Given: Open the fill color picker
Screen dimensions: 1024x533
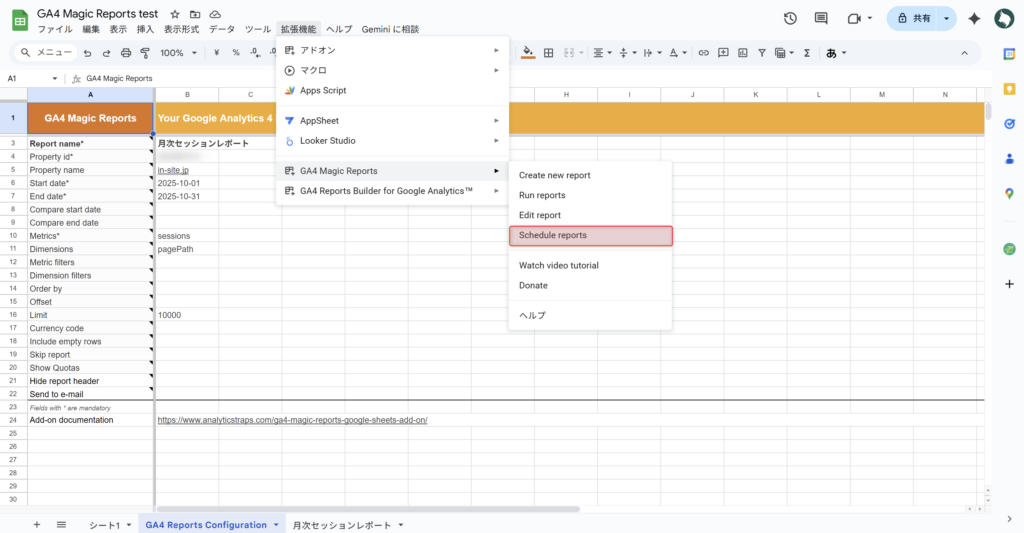Looking at the screenshot, I should [x=528, y=53].
